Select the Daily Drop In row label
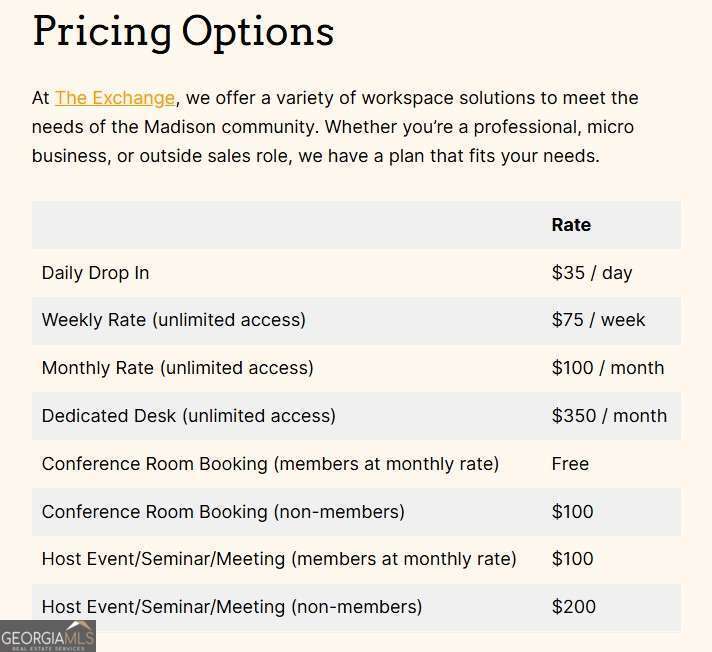 pyautogui.click(x=95, y=273)
